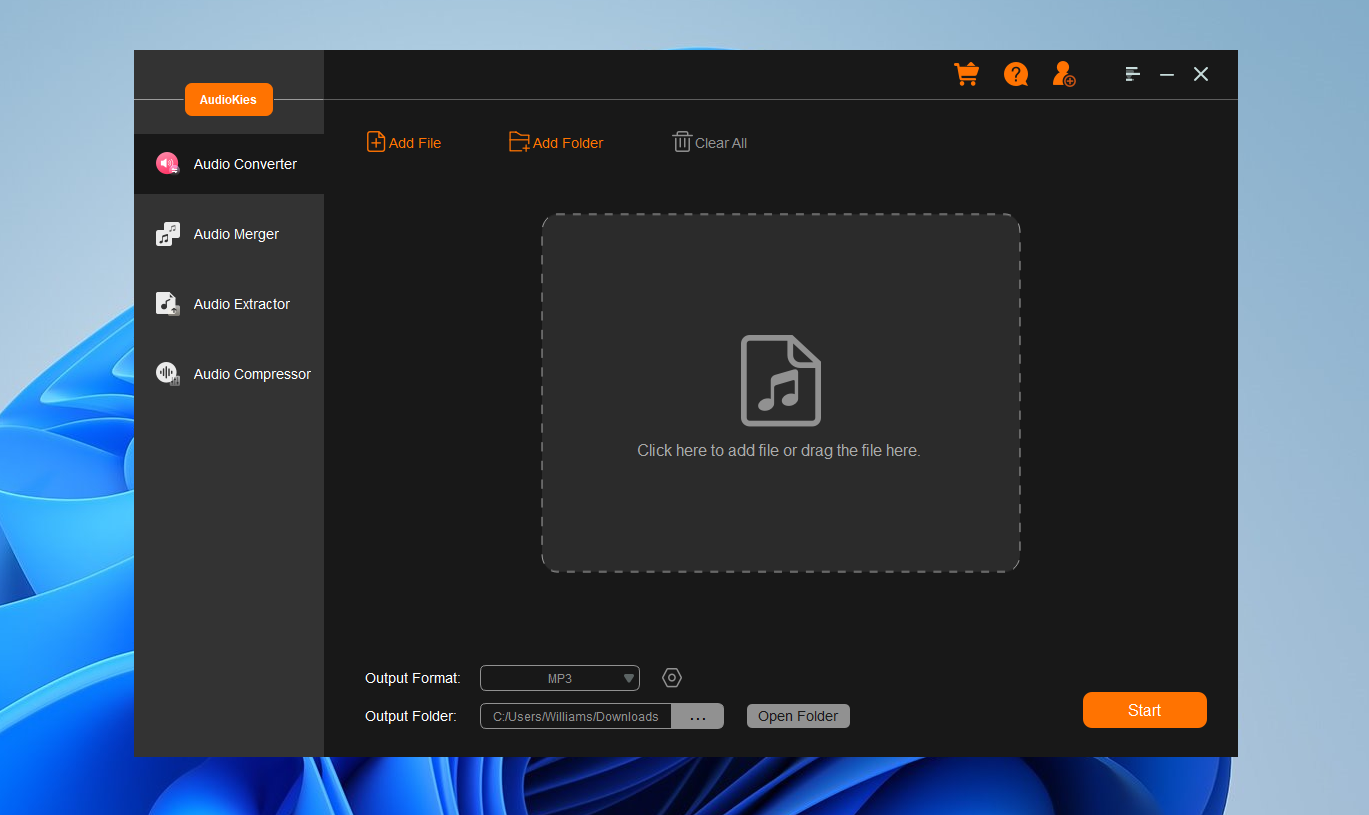Click the output format settings gear icon
The height and width of the screenshot is (815, 1369).
(672, 678)
